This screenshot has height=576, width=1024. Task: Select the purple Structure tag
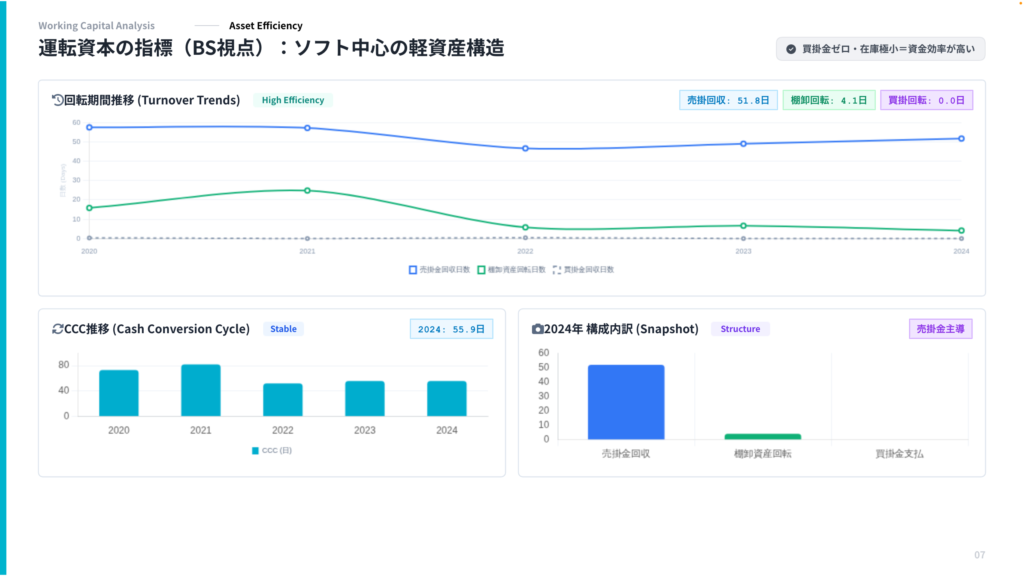tap(740, 329)
